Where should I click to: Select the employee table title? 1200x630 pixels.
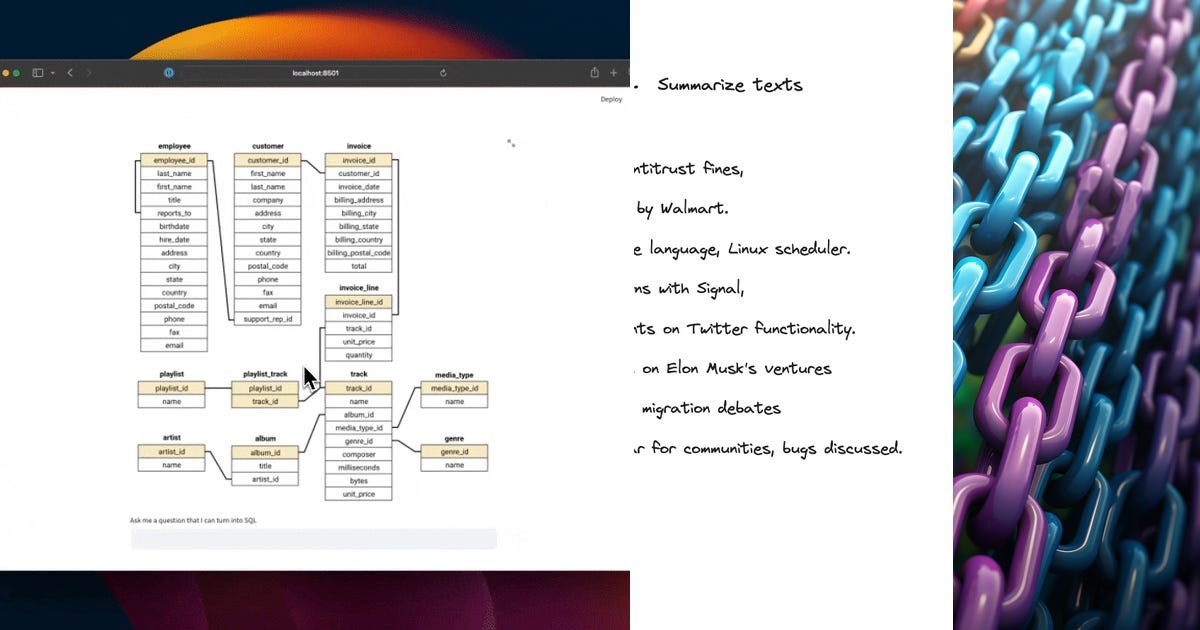[174, 146]
